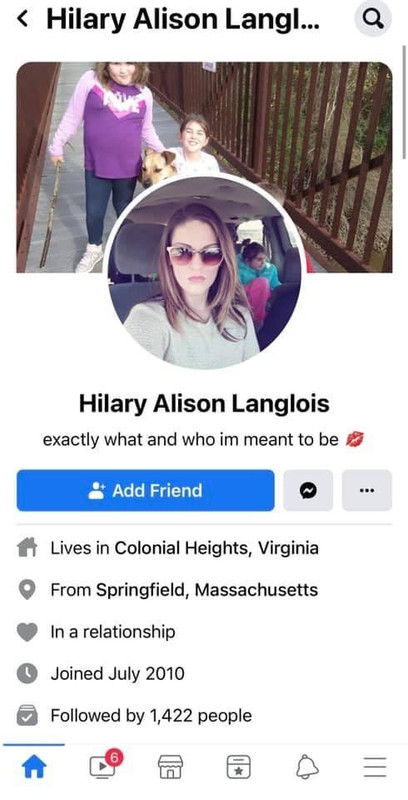Go back using the top-left arrow
Screen dimensions: 408x800
point(22,19)
